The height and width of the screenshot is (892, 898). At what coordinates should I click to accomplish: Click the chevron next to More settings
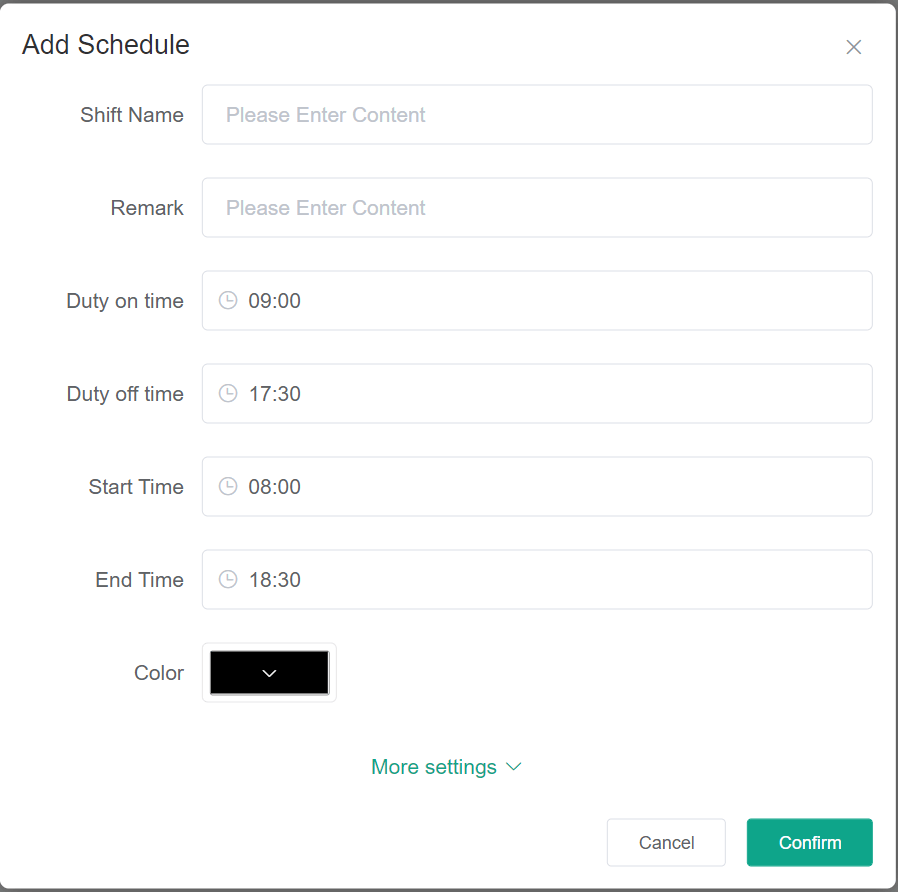pos(514,767)
